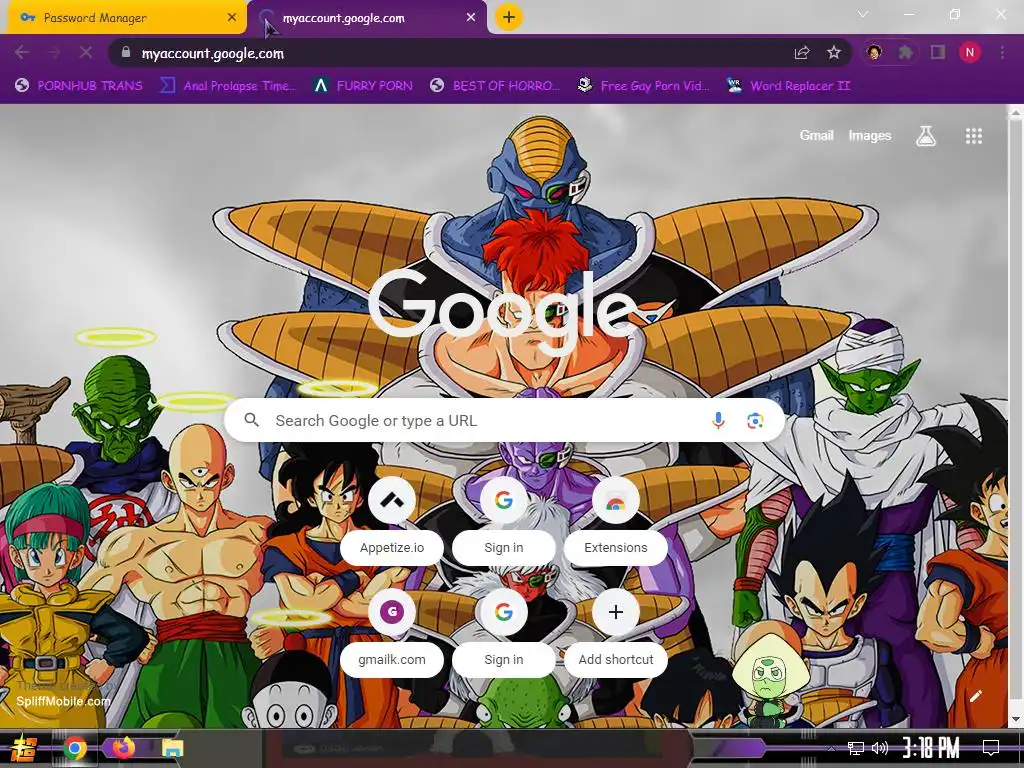
Task: Click the SpliffMobile.com theme credit
Action: 63,701
